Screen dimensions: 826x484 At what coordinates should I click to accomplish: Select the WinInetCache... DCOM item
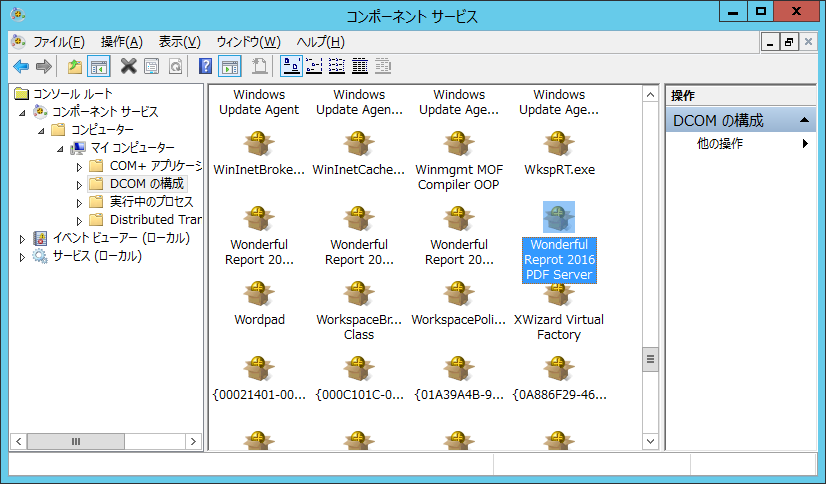tap(359, 154)
